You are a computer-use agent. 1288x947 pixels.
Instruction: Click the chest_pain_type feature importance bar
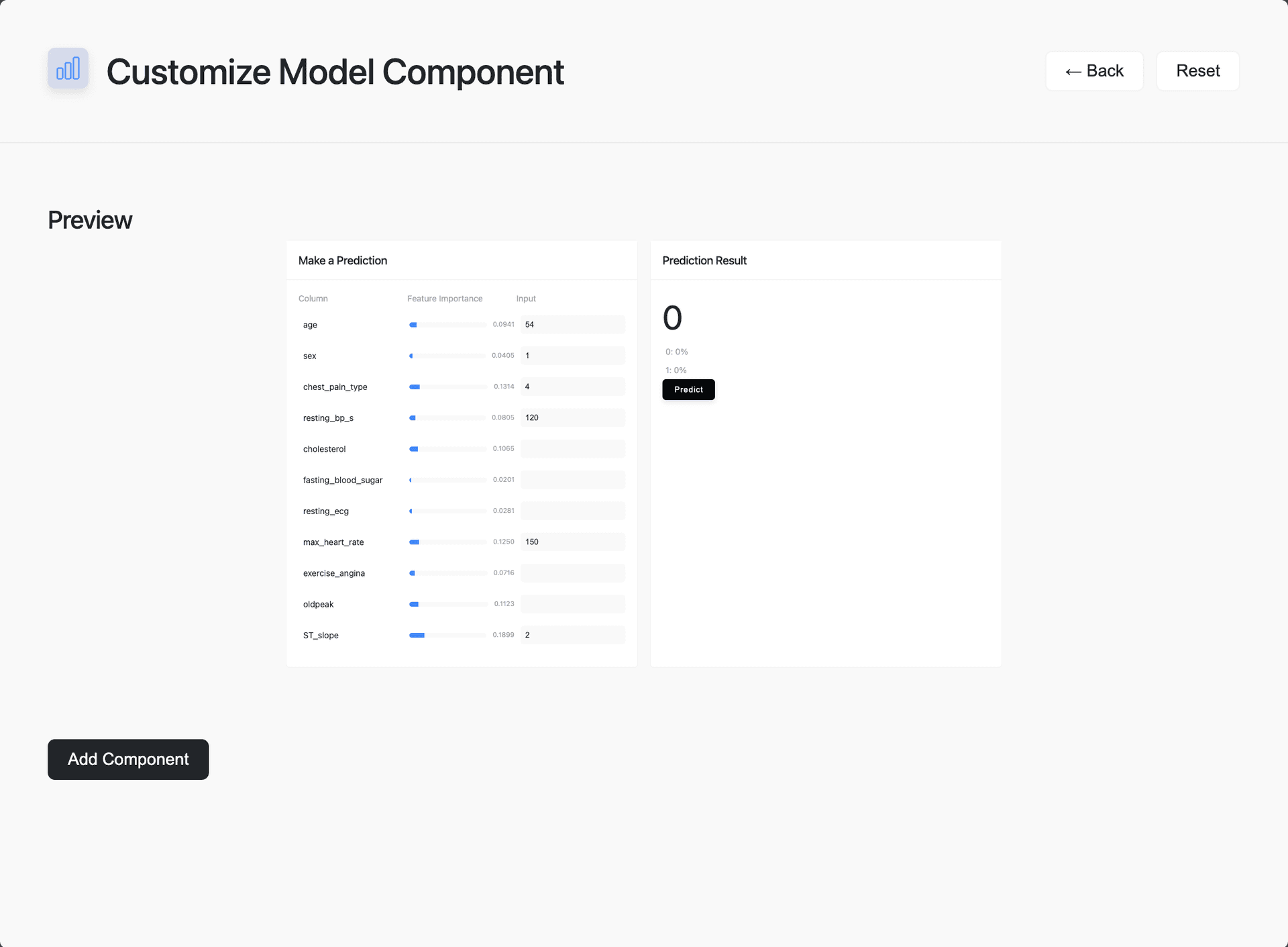448,387
